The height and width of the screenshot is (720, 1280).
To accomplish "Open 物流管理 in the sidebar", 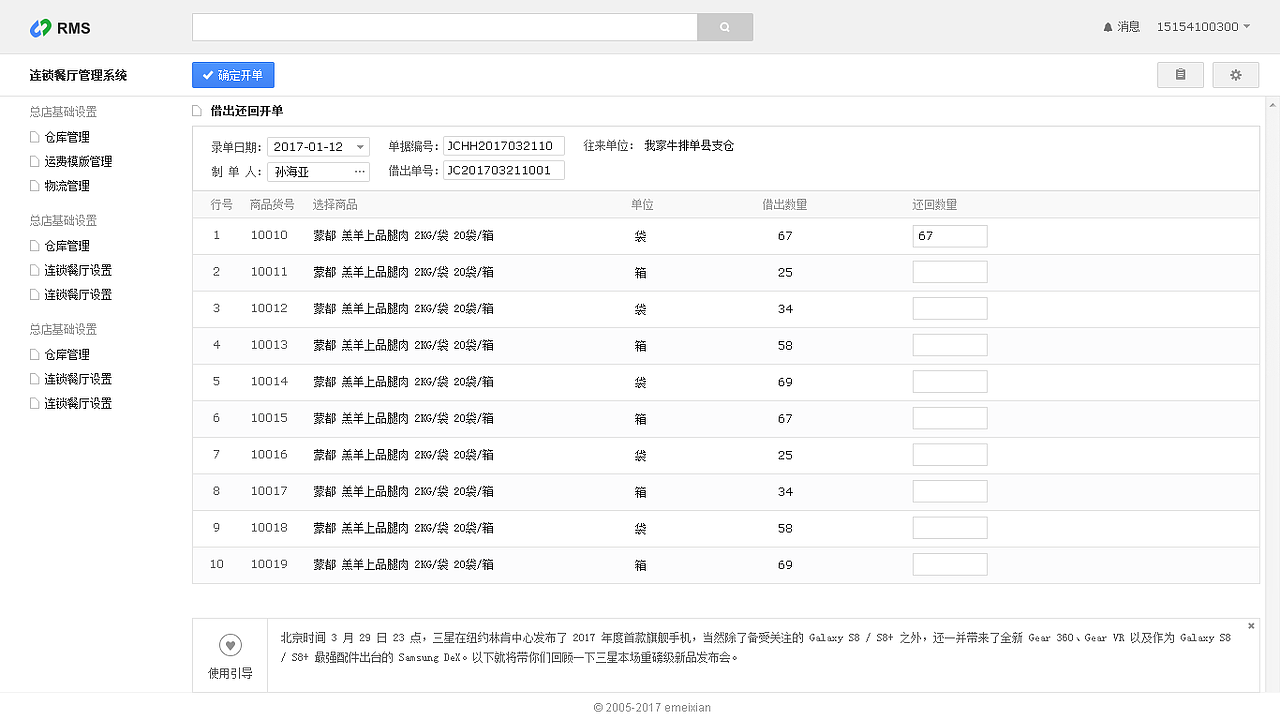I will click(x=67, y=186).
